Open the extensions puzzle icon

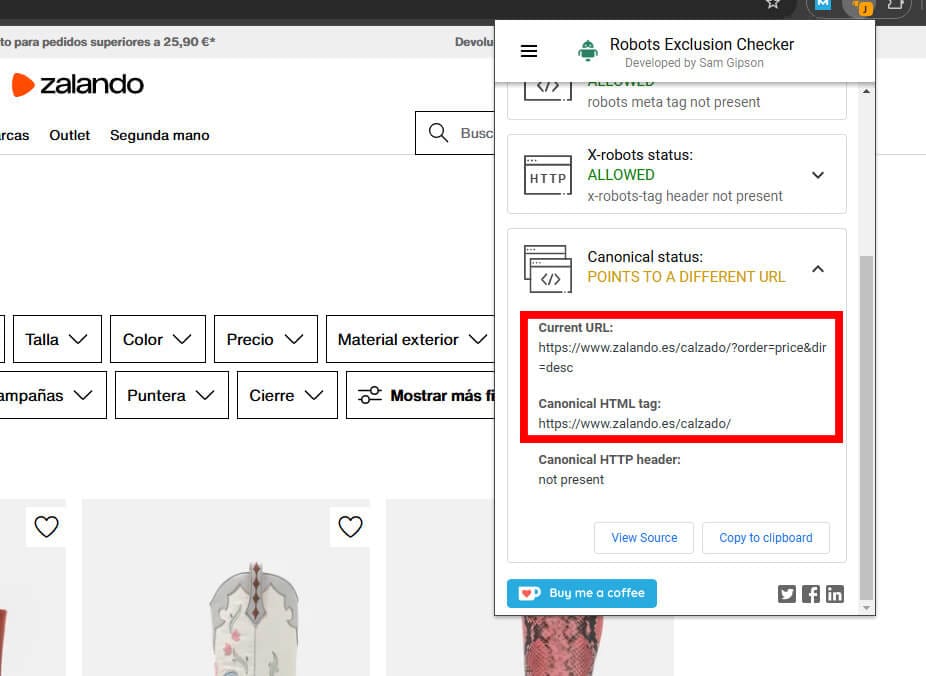895,5
